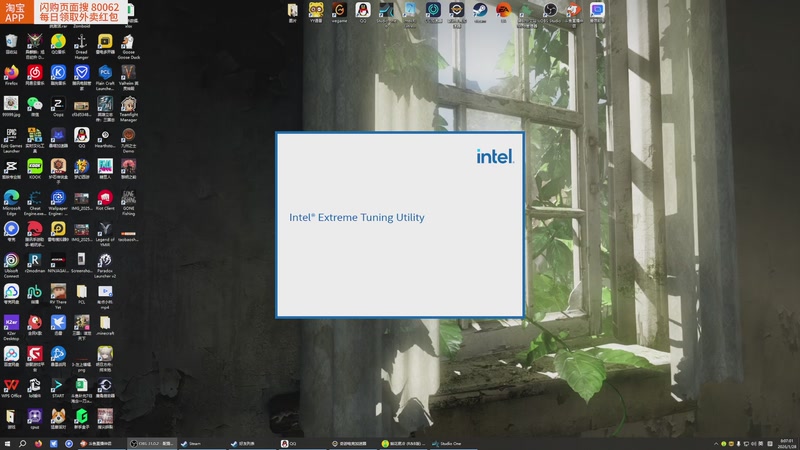This screenshot has width=800, height=450.
Task: Open the Steam icon in top row
Action: click(480, 12)
